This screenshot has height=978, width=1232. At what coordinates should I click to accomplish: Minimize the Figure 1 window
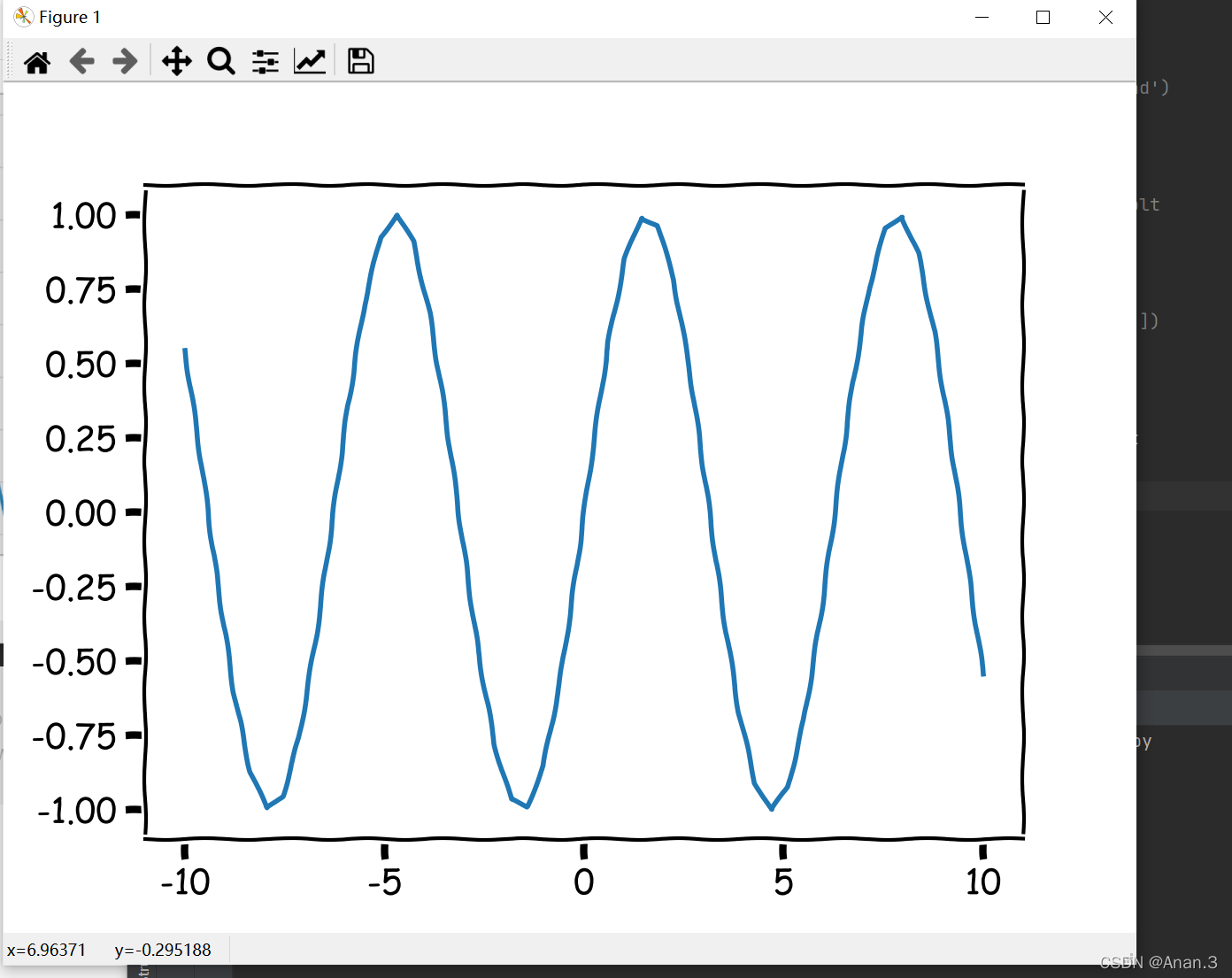(x=982, y=18)
